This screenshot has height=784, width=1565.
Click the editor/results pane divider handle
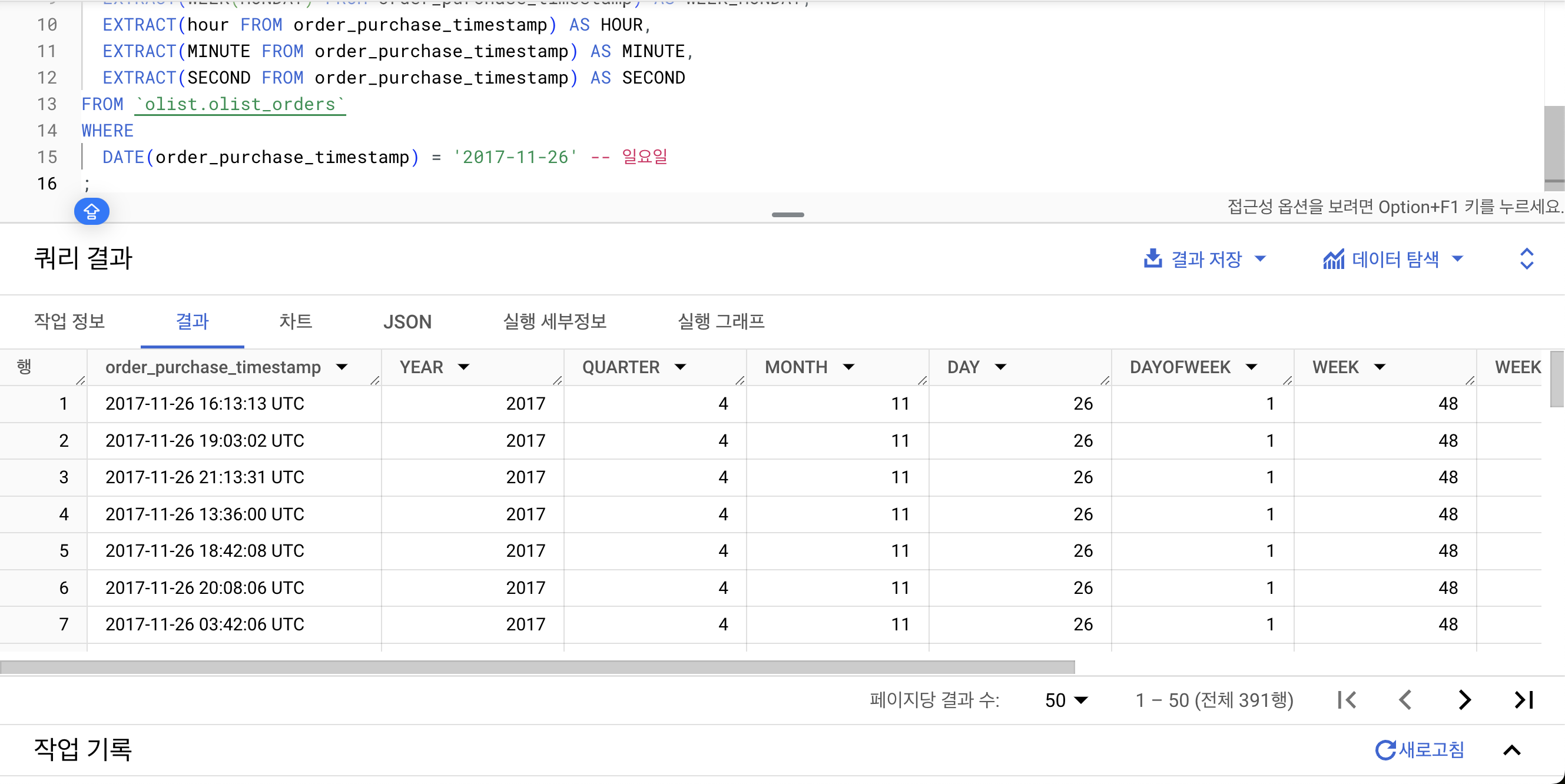787,214
